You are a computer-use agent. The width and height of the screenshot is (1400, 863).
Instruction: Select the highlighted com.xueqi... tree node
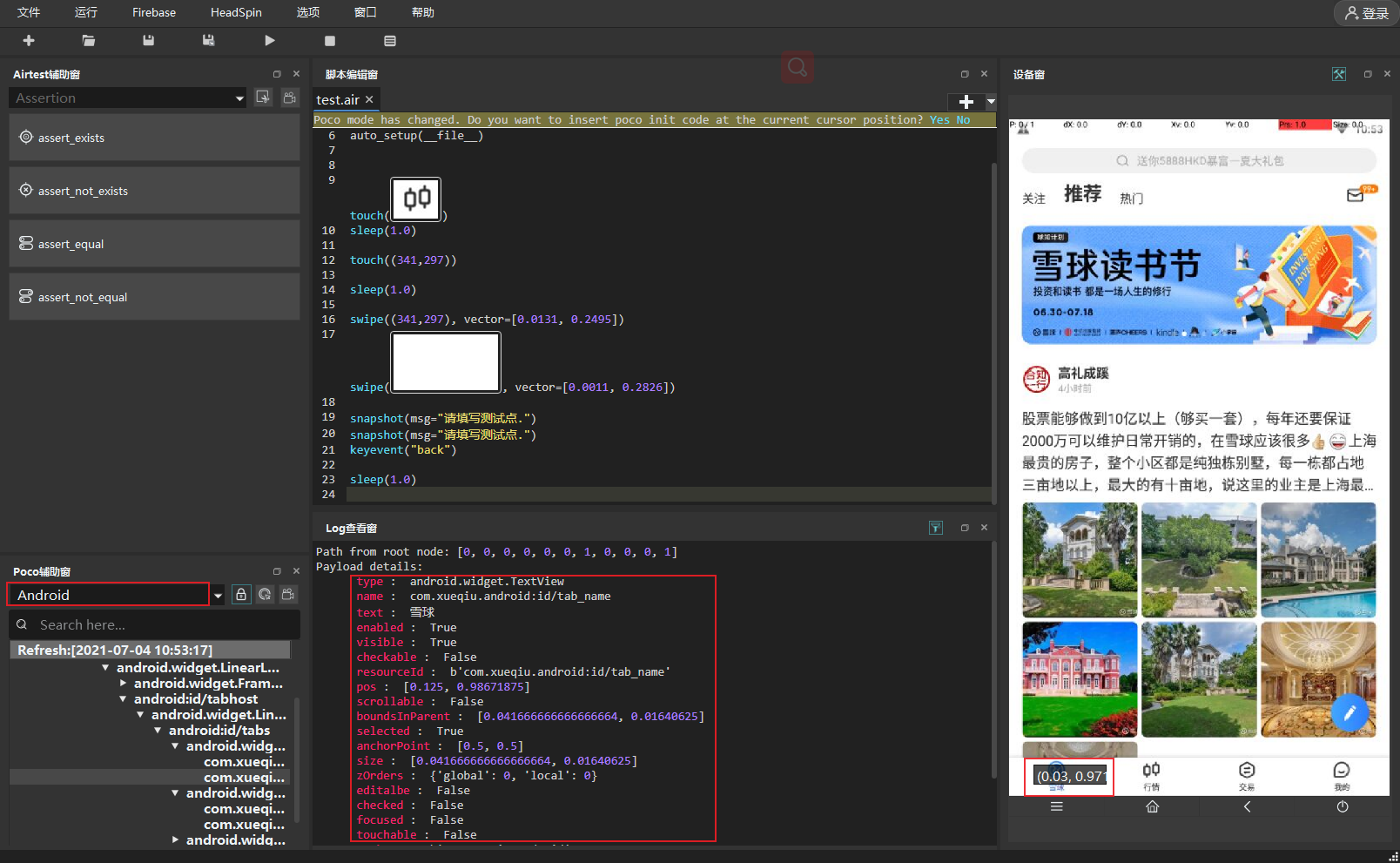244,778
